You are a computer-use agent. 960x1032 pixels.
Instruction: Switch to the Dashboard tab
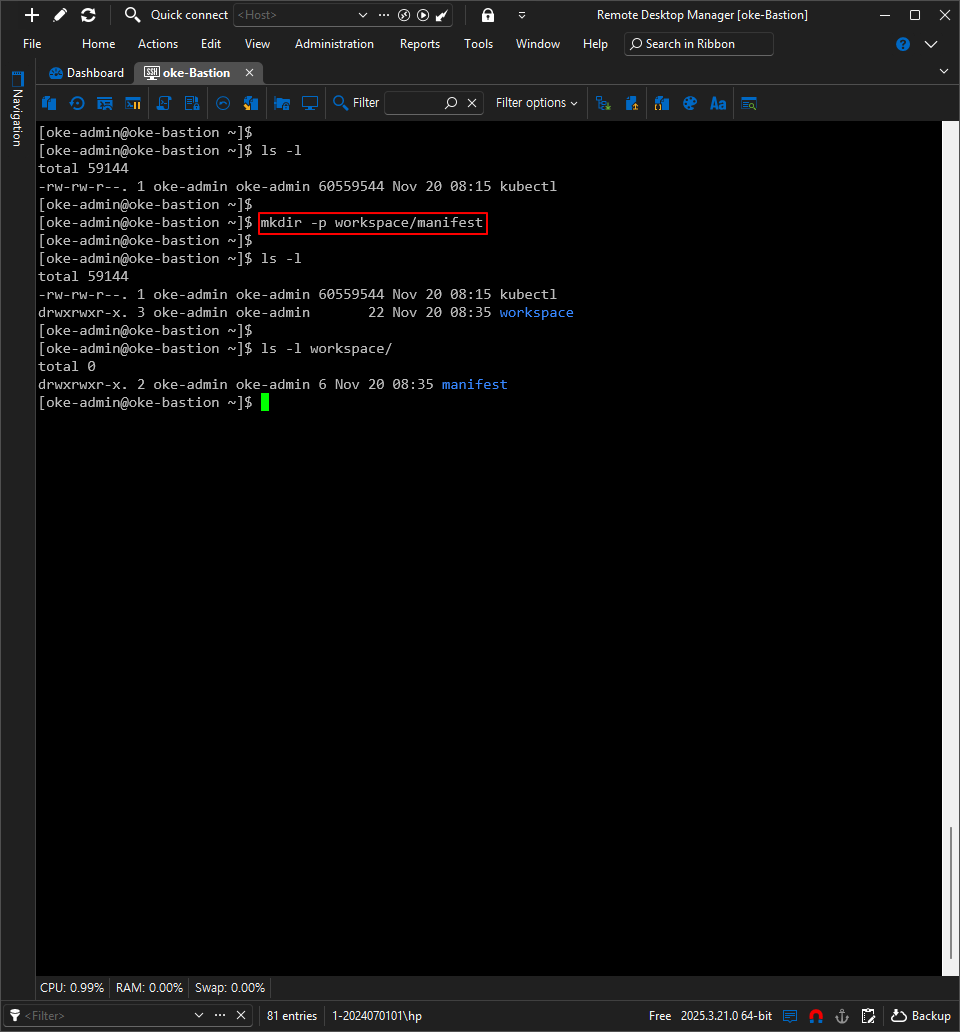[87, 73]
